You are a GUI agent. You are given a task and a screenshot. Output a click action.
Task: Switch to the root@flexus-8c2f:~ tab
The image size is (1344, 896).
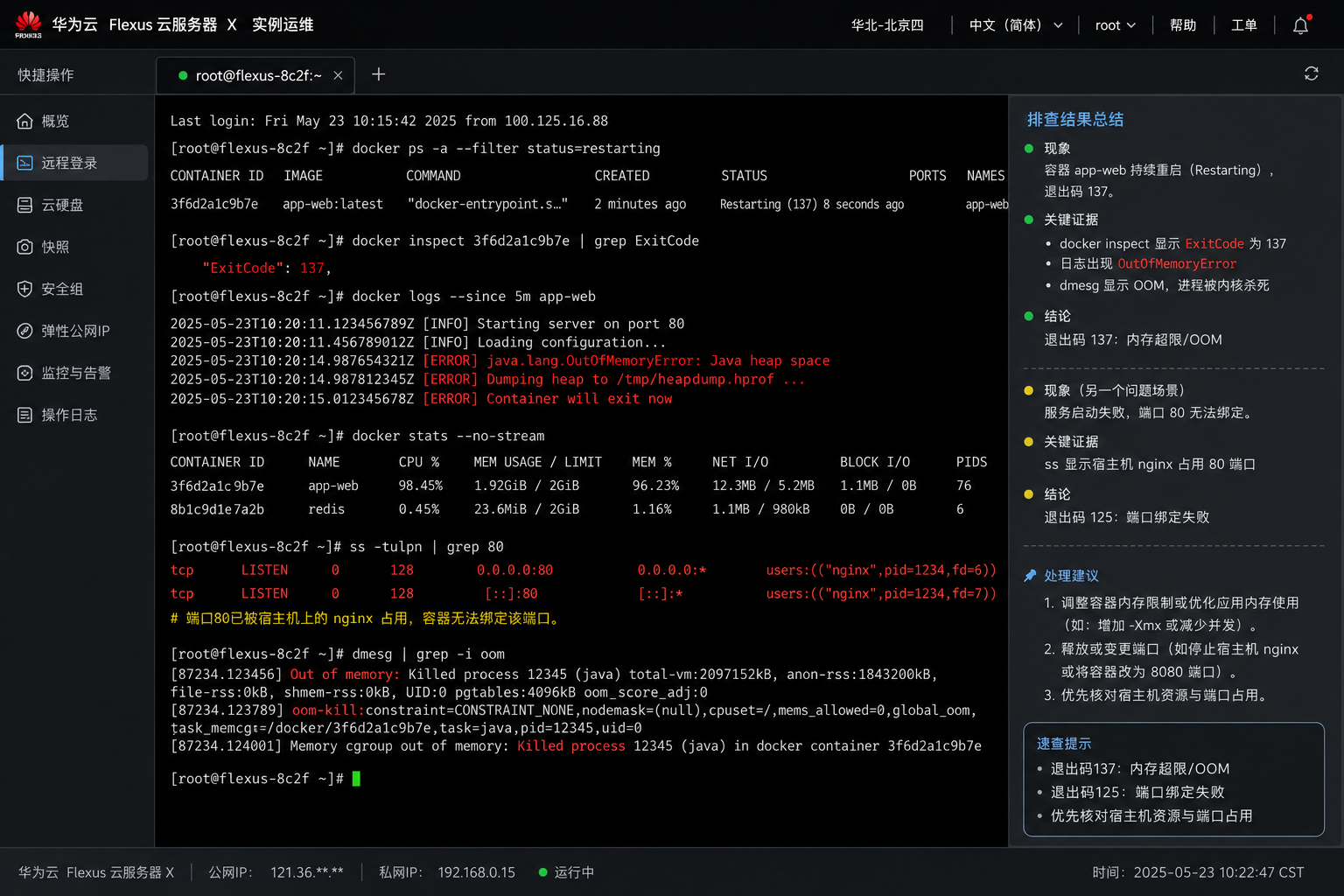click(255, 75)
